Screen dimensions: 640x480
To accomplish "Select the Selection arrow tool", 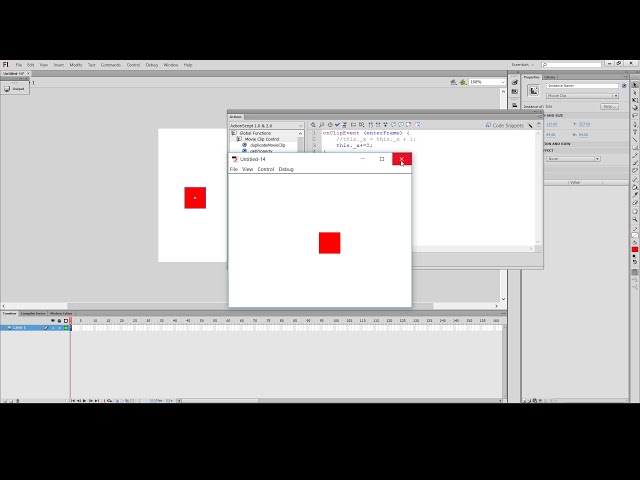I will [x=635, y=85].
